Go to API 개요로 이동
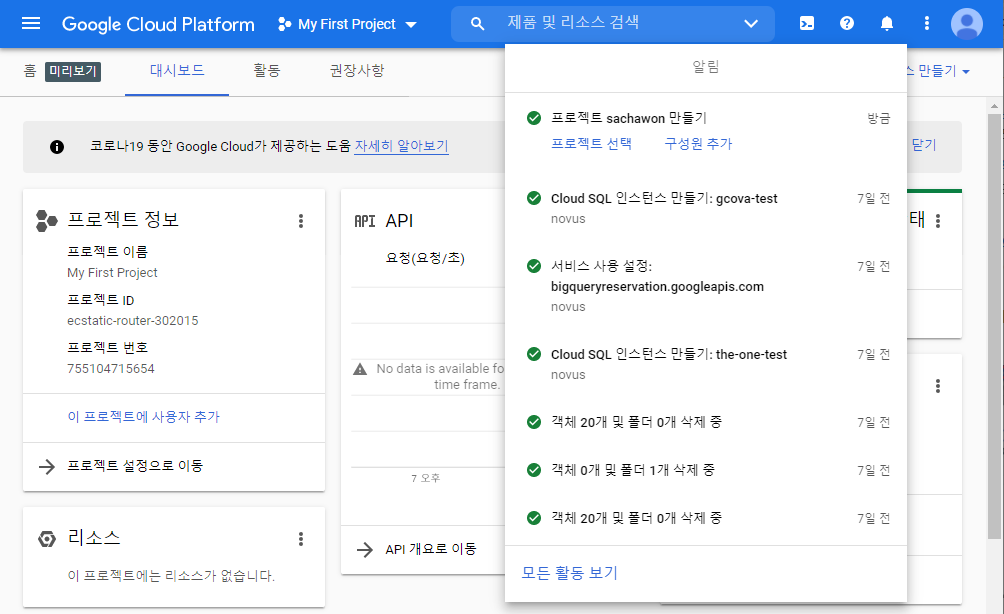Image resolution: width=1004 pixels, height=614 pixels. [x=431, y=549]
